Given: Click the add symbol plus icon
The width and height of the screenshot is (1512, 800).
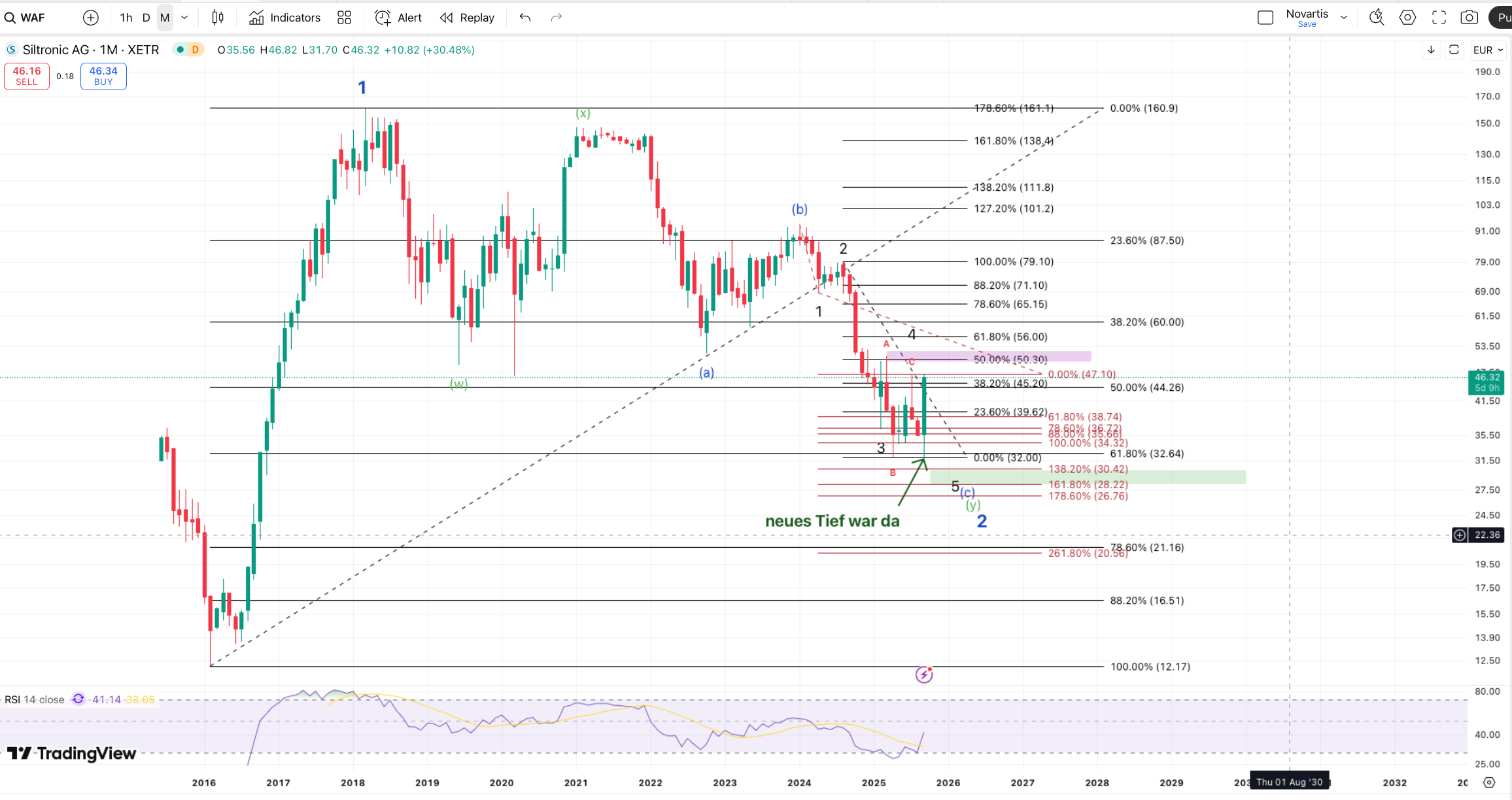Looking at the screenshot, I should pyautogui.click(x=91, y=18).
